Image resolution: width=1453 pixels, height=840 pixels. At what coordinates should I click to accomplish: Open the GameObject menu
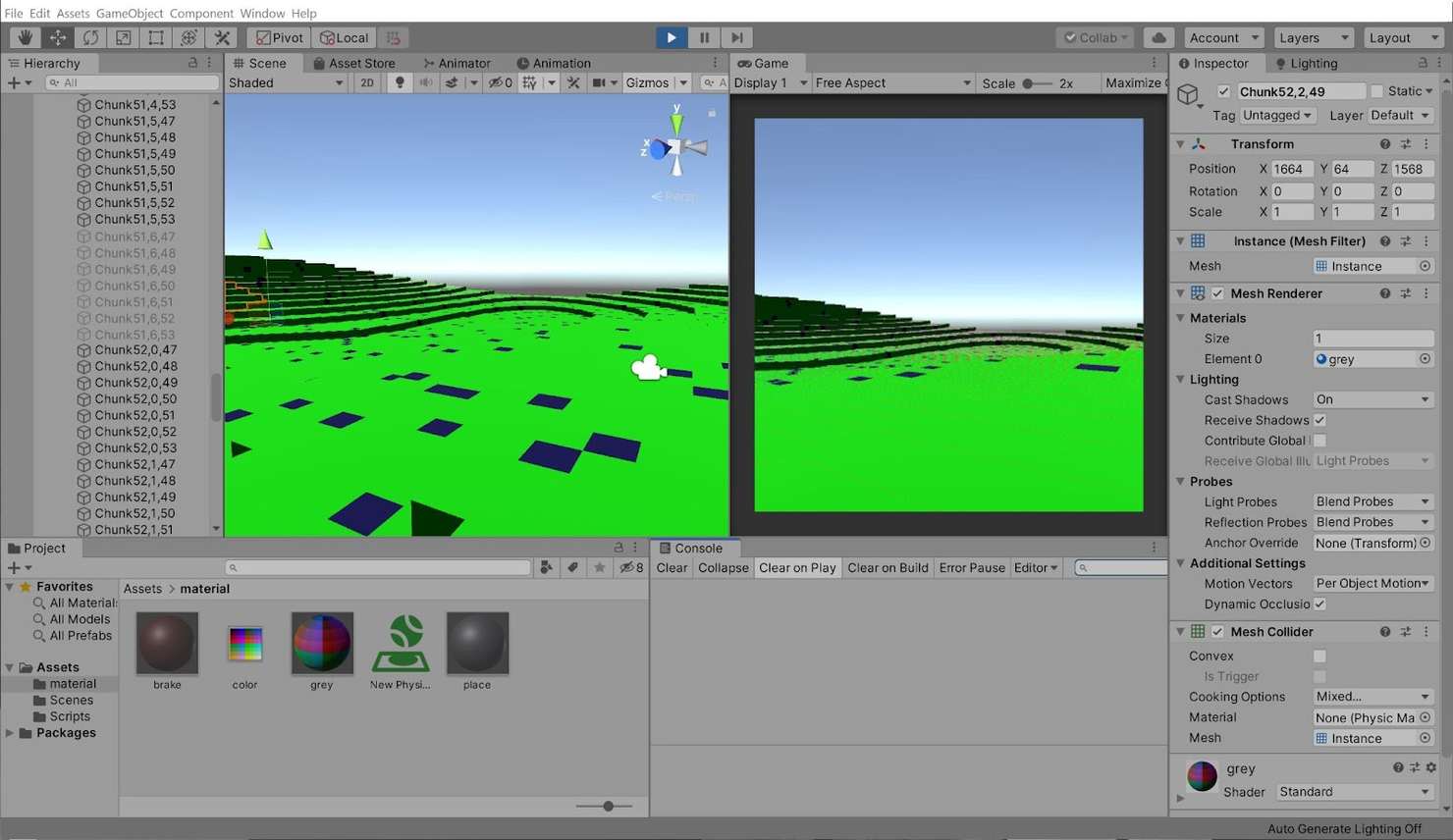point(129,13)
